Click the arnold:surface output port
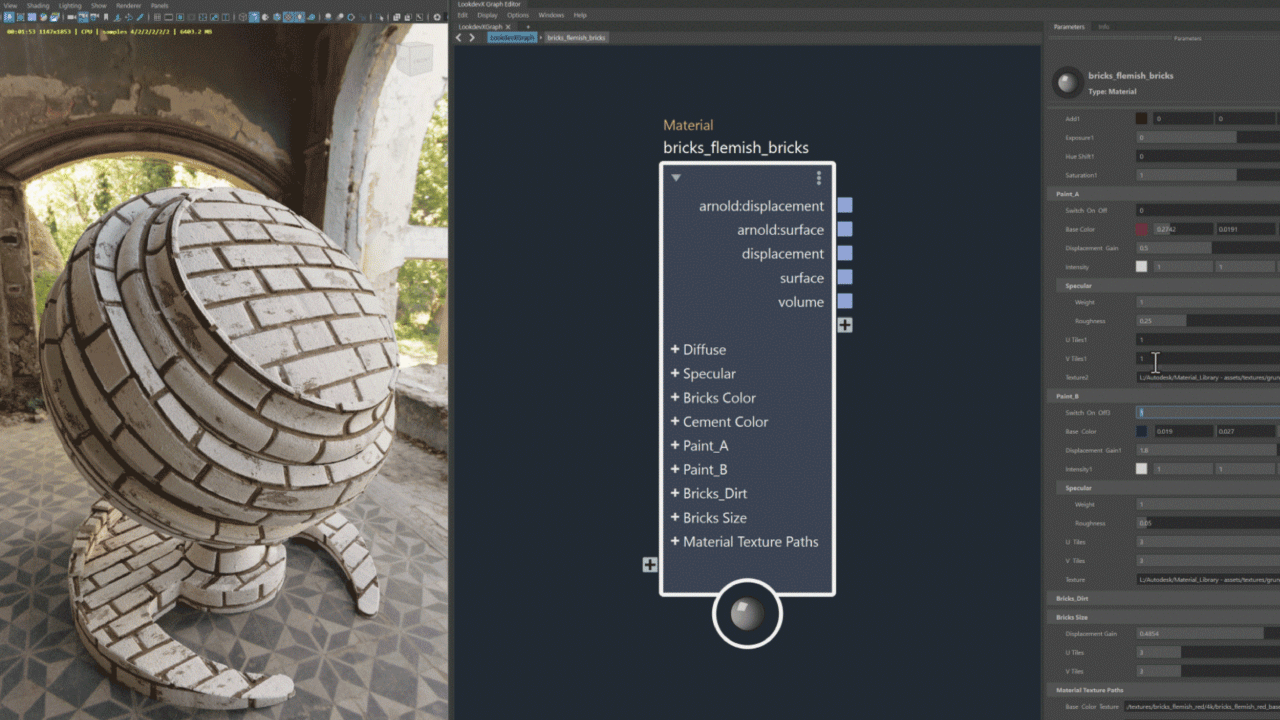This screenshot has height=720, width=1280. pos(845,229)
